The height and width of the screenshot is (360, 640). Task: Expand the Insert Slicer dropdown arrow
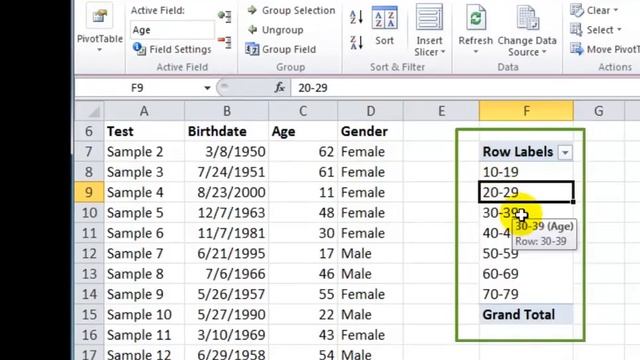coord(443,52)
